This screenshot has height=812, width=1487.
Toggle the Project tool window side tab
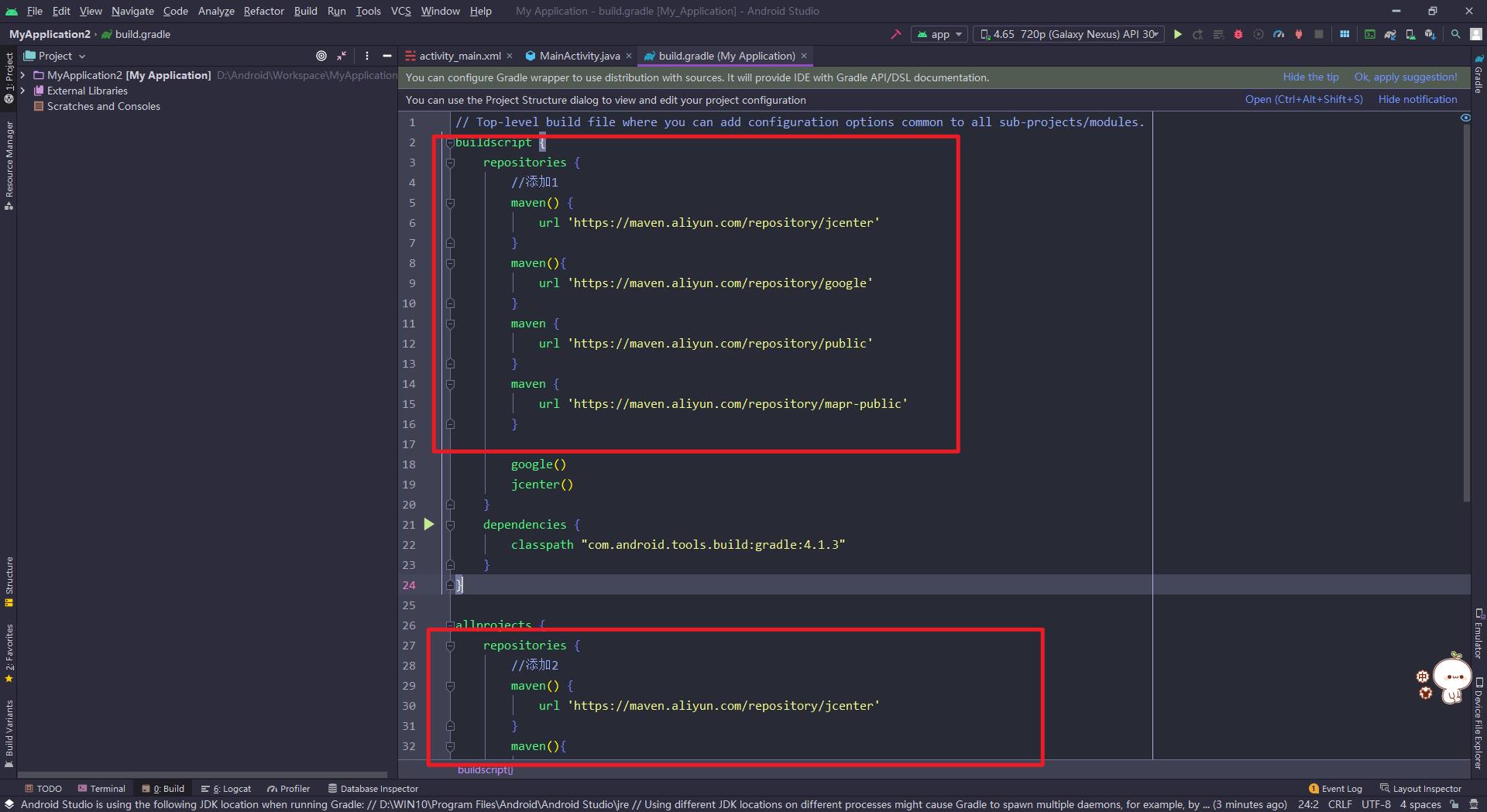point(9,77)
